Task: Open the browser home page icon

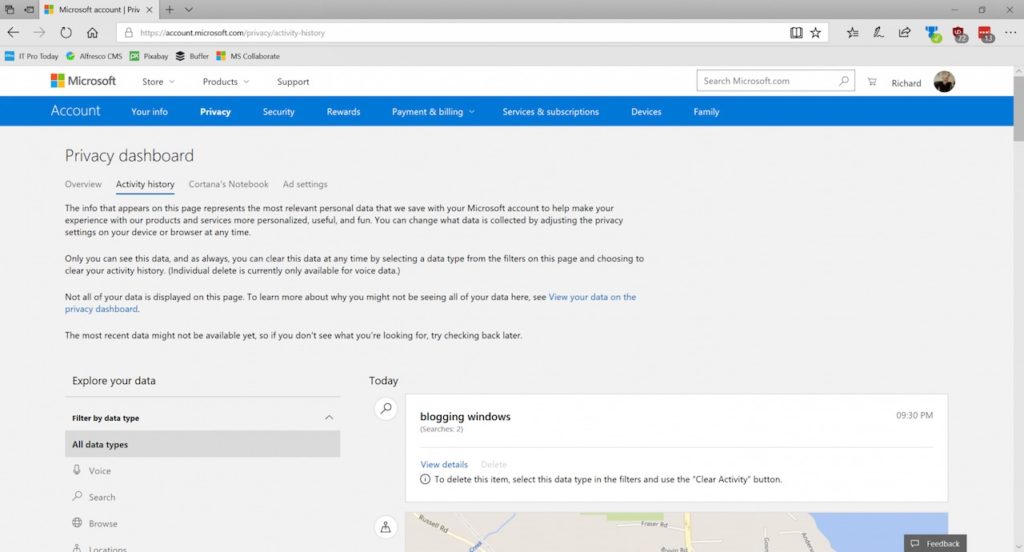Action: click(x=92, y=32)
